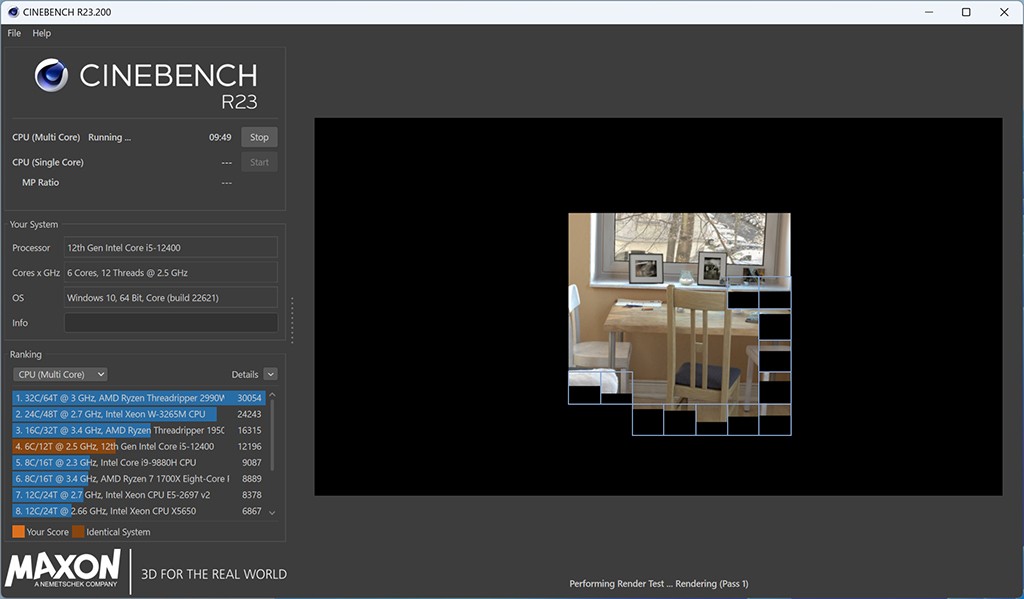Open the CPU (Multi Core) ranking dropdown
The width and height of the screenshot is (1024, 599).
[x=60, y=374]
